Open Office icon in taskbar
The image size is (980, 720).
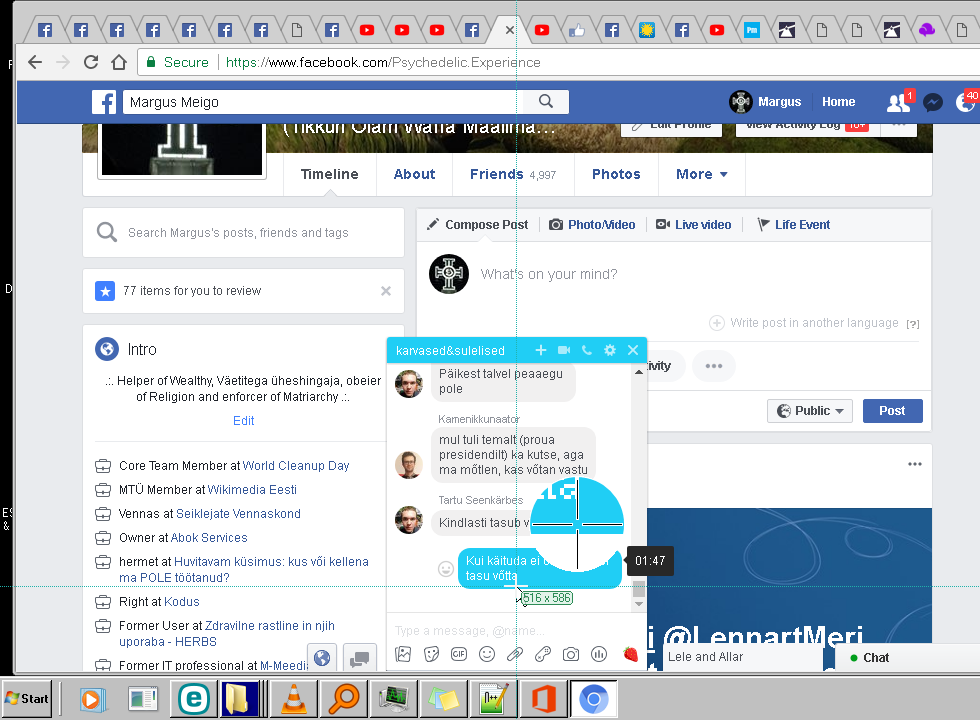point(544,699)
